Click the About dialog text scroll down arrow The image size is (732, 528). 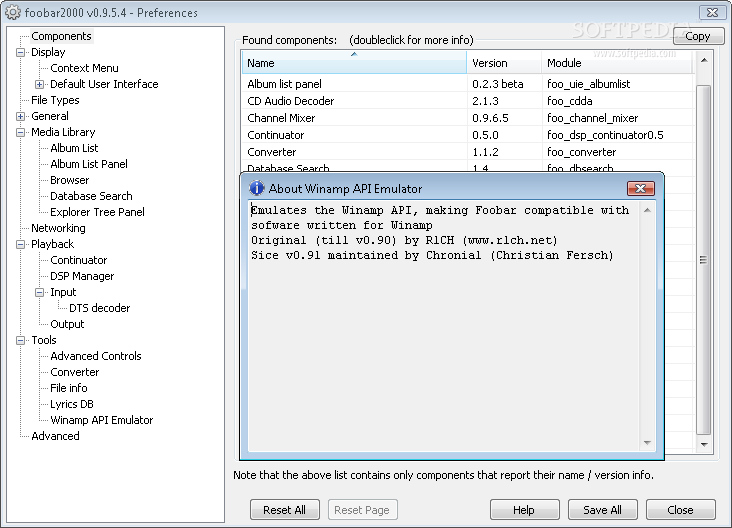tap(647, 443)
